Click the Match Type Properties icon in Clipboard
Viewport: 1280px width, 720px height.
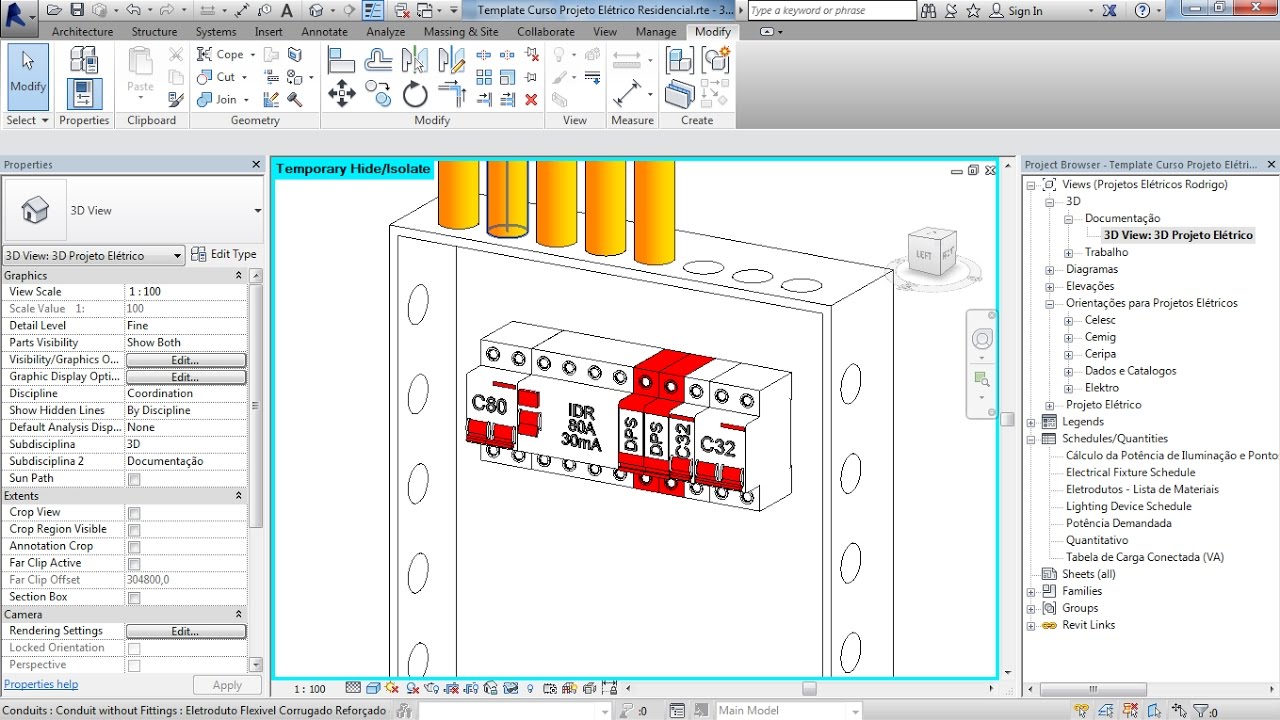(x=176, y=99)
